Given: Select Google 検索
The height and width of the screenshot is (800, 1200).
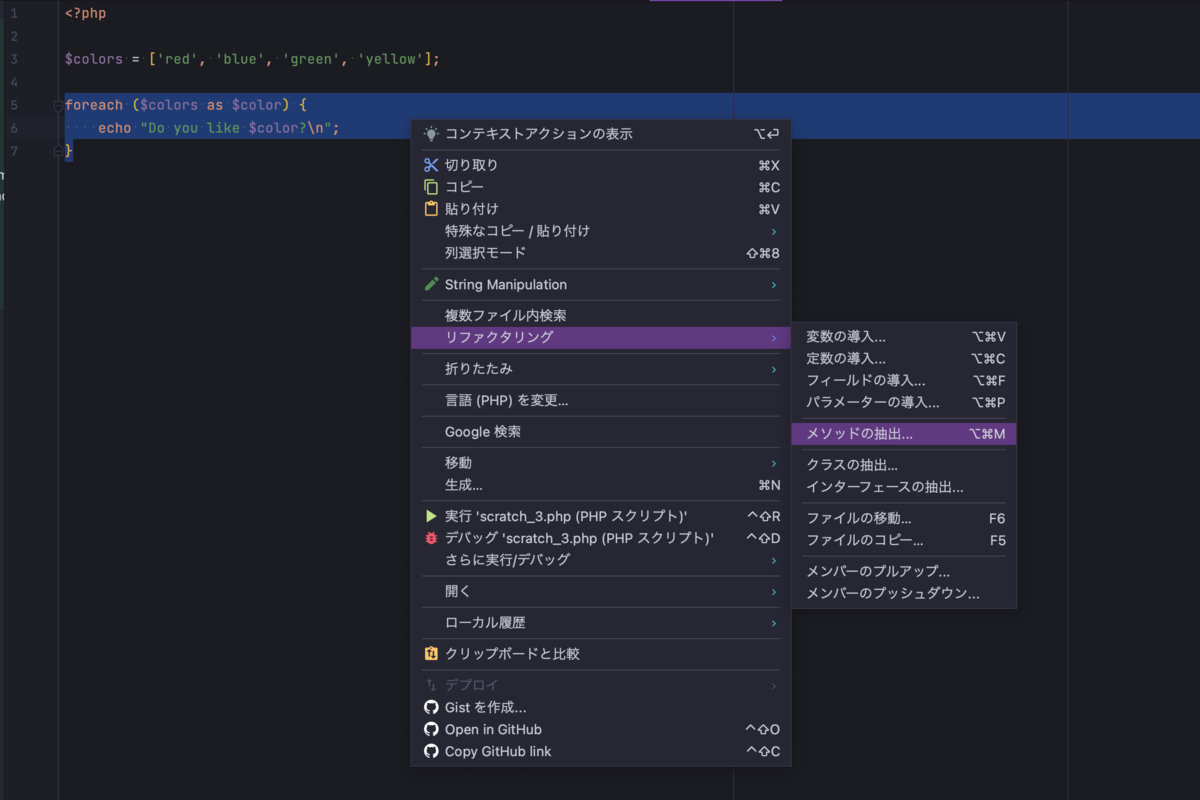Looking at the screenshot, I should click(601, 432).
